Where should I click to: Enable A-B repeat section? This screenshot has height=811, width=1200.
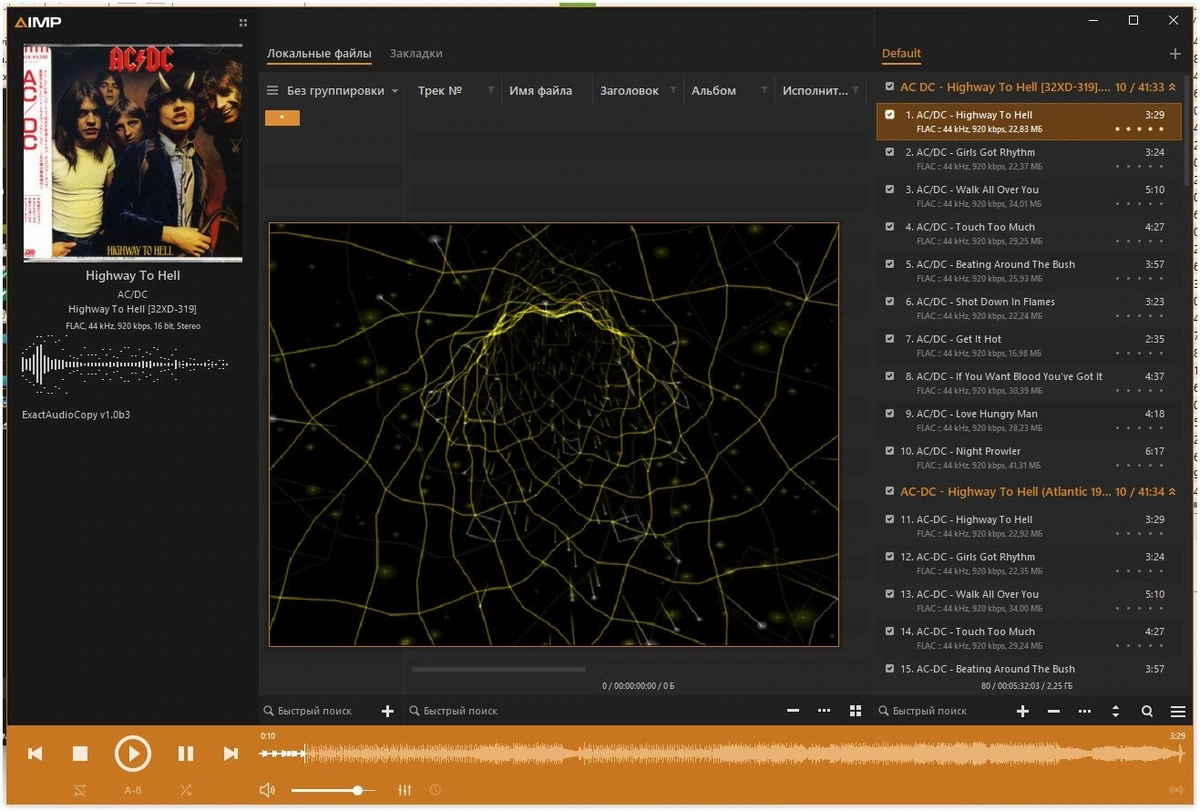133,790
